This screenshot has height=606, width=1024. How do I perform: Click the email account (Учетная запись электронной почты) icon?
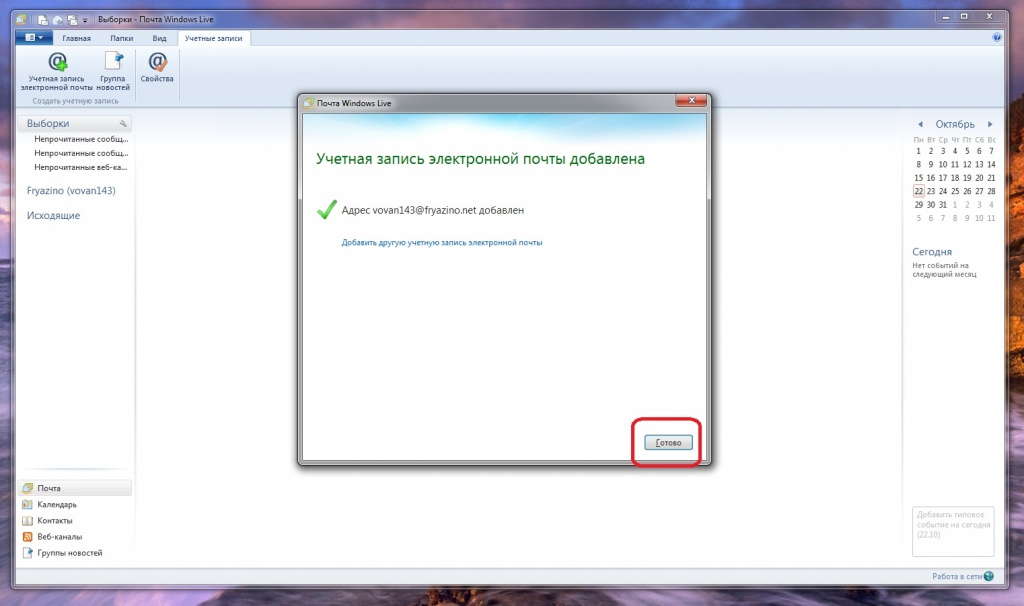57,63
